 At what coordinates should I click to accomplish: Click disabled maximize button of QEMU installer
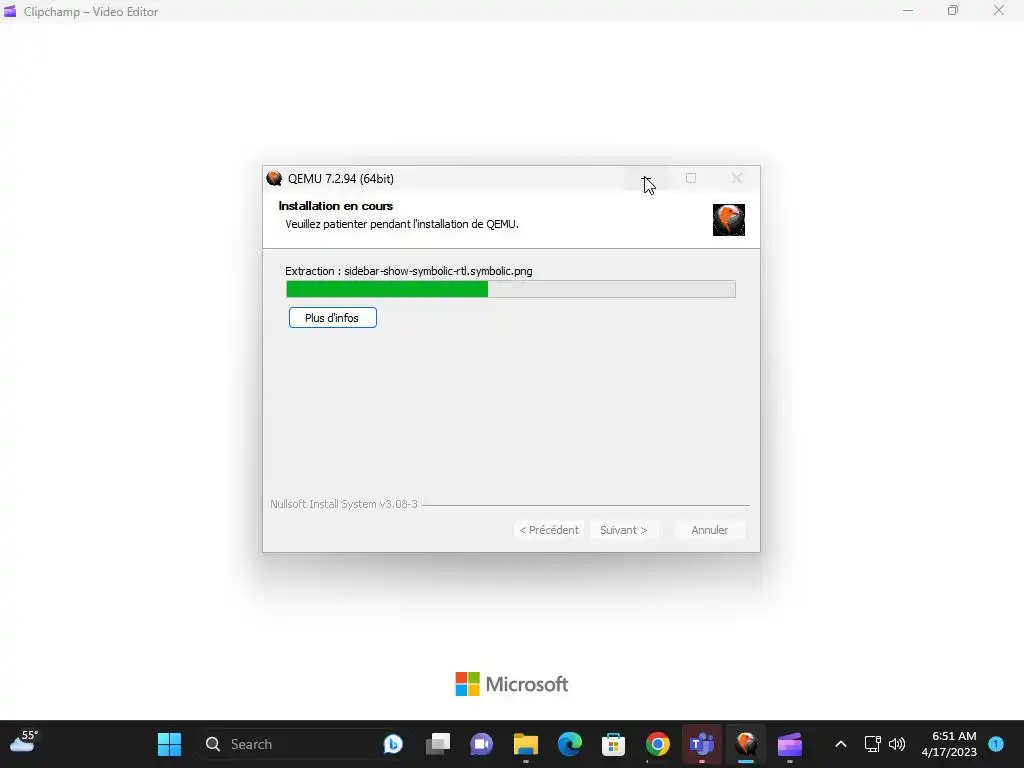691,178
